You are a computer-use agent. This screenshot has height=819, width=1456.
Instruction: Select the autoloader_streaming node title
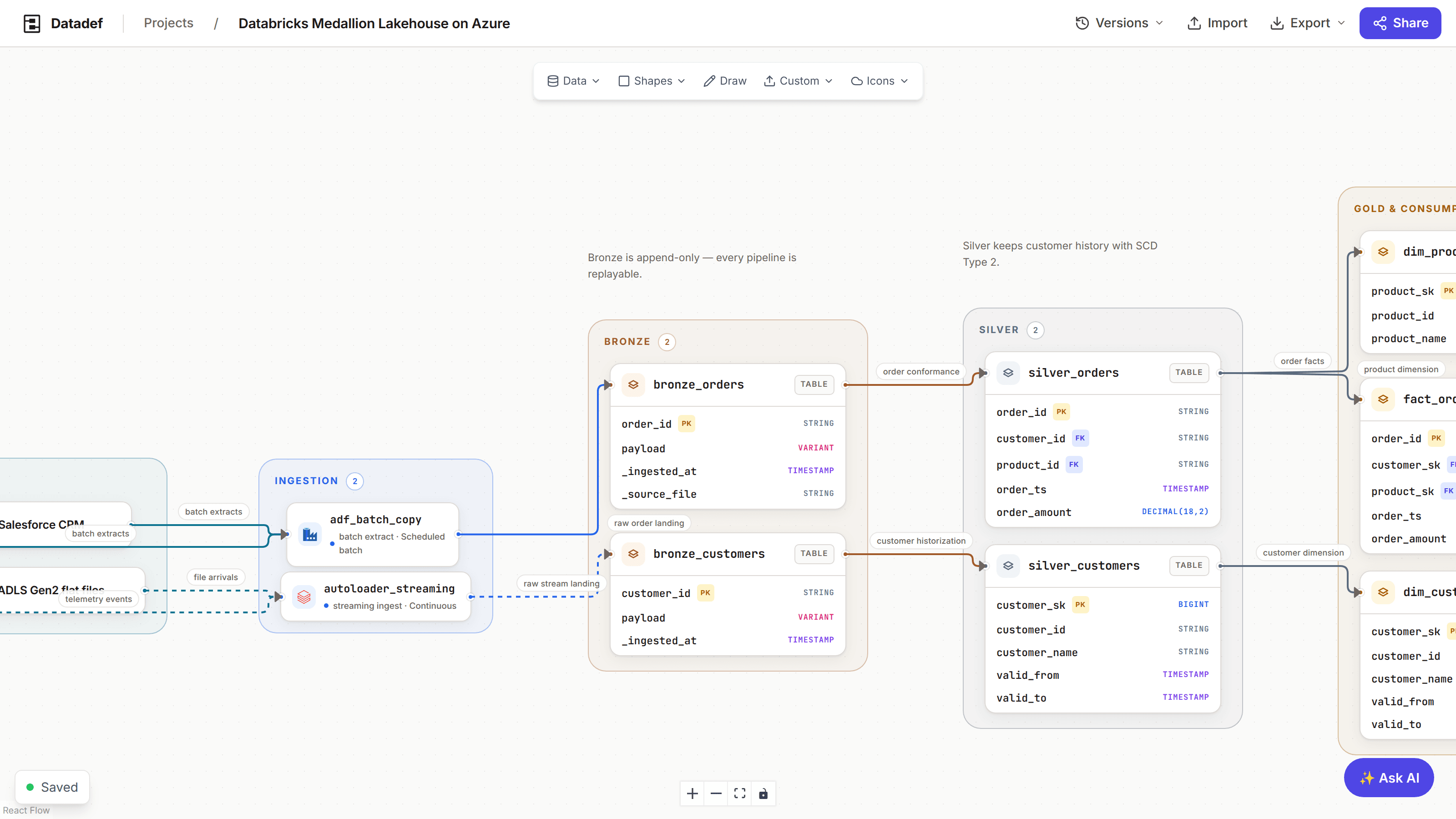click(389, 588)
